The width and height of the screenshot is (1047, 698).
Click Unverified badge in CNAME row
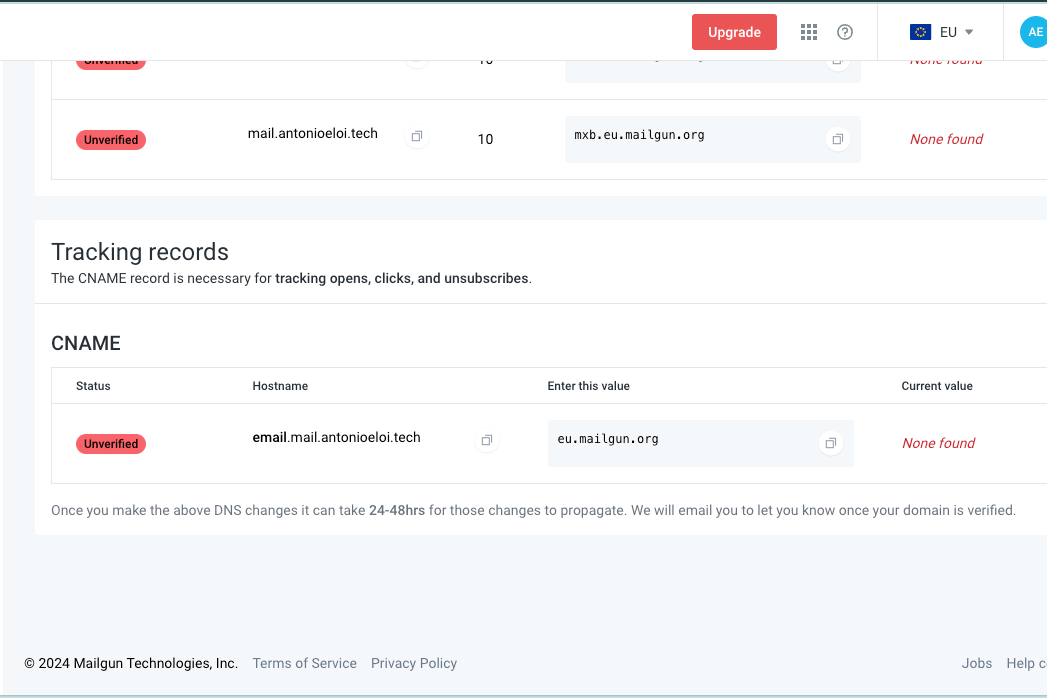pyautogui.click(x=111, y=444)
